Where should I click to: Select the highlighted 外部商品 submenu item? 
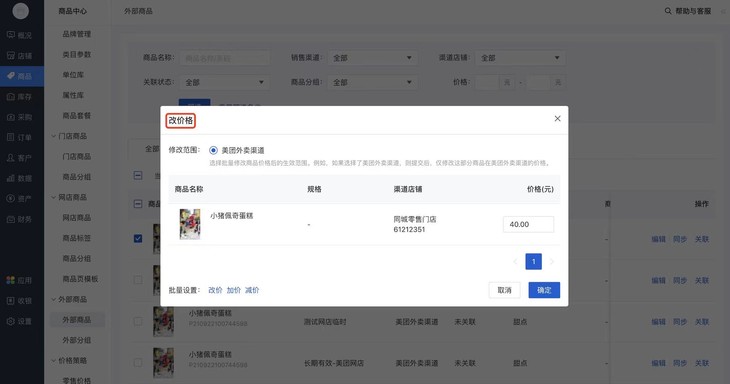[77, 320]
